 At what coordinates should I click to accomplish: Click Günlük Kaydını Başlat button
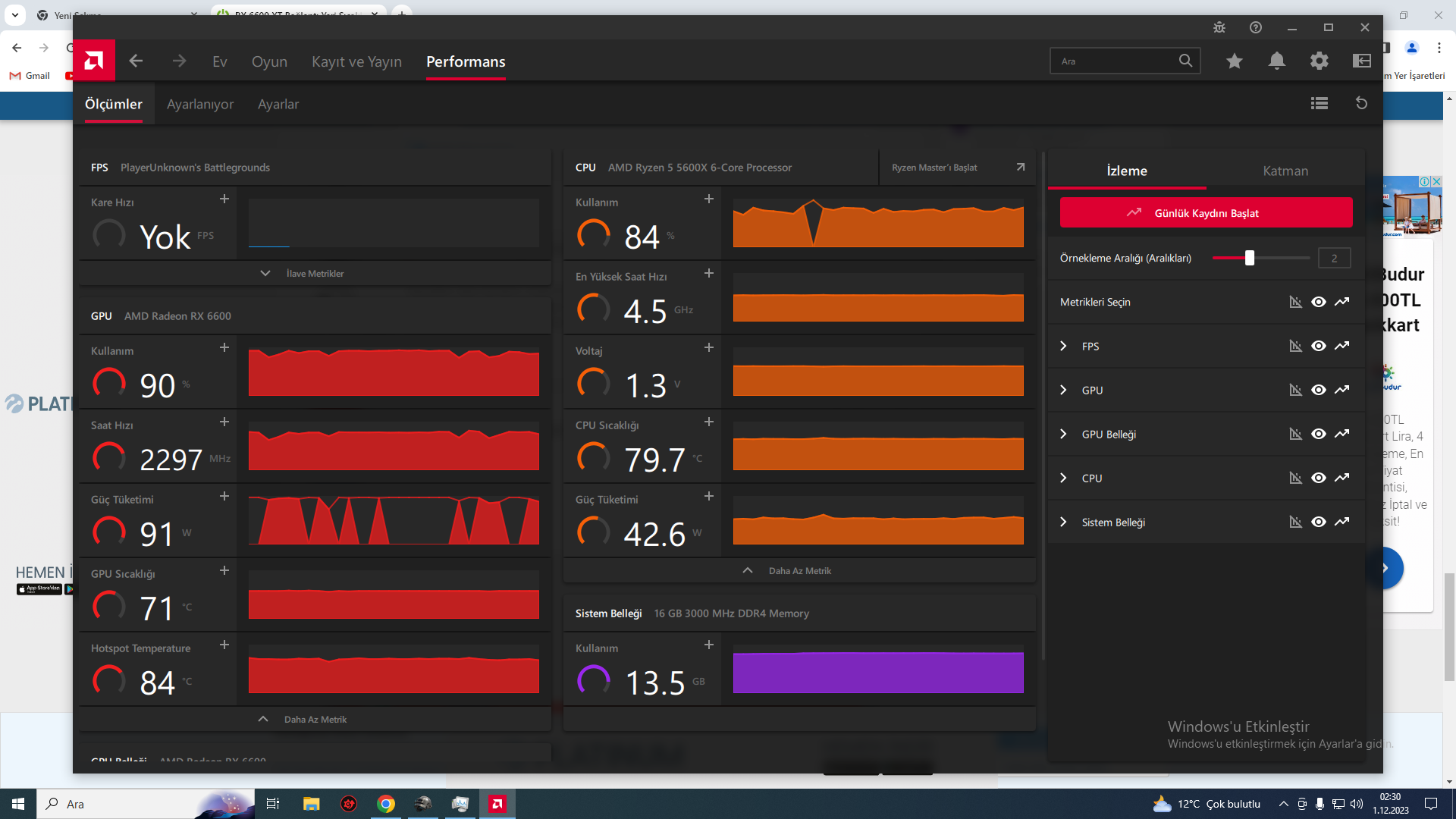pos(1206,213)
